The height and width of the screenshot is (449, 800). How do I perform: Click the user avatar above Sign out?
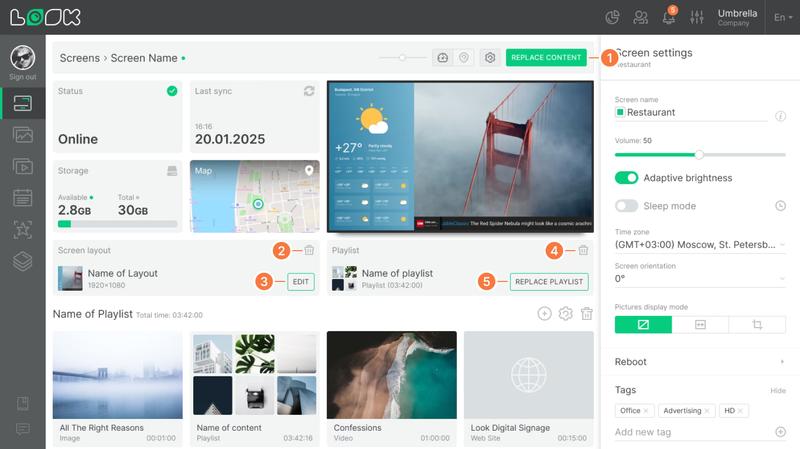click(x=22, y=58)
